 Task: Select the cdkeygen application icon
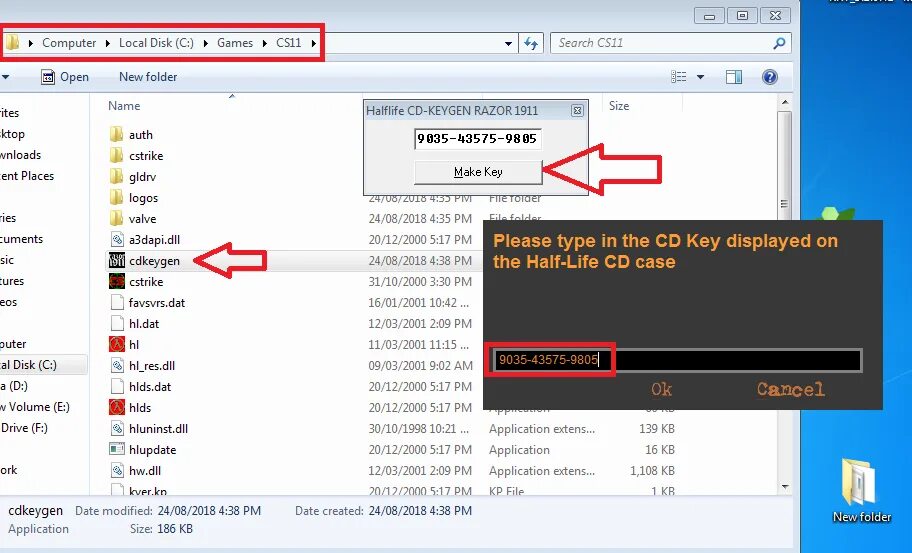coord(117,261)
